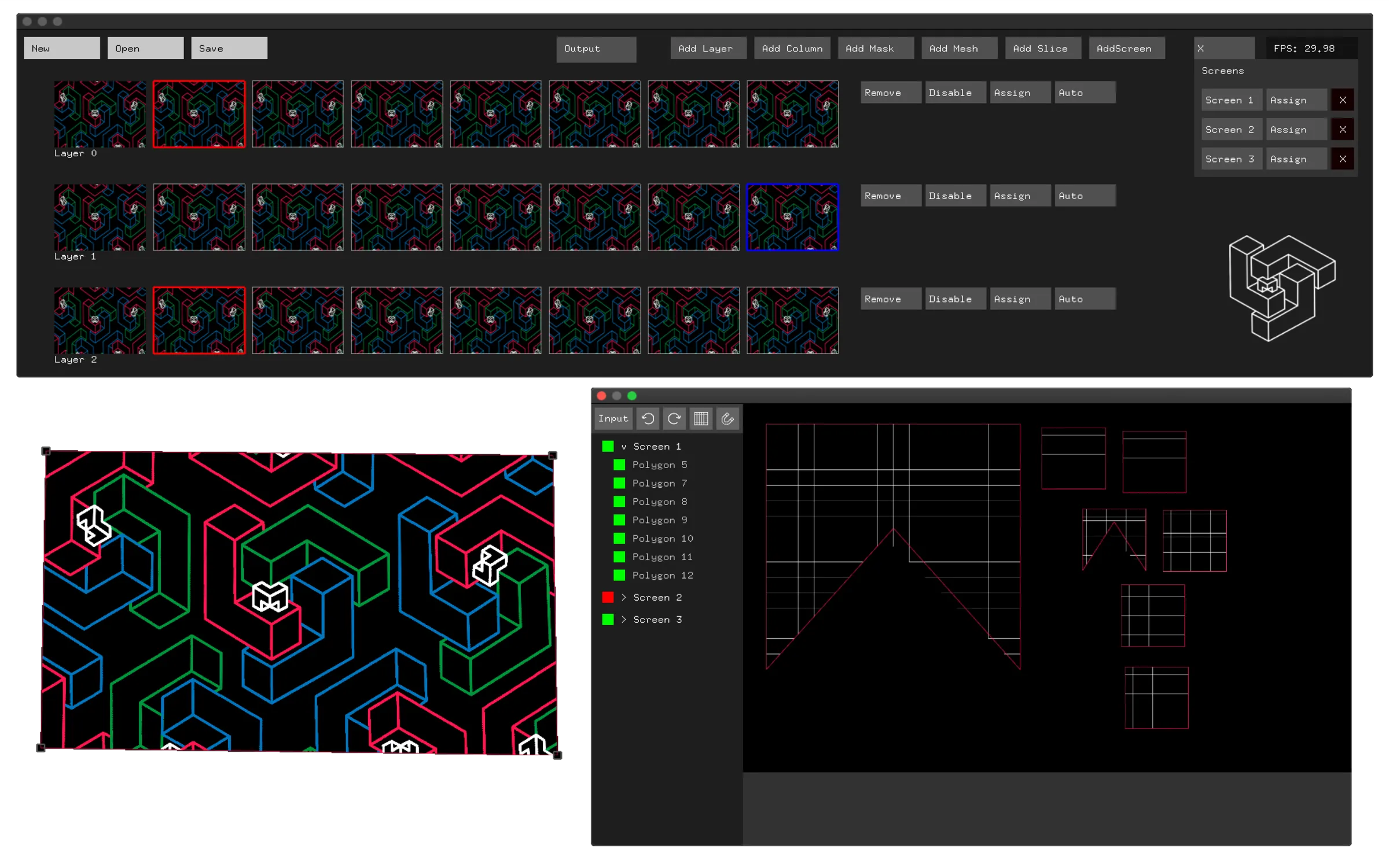This screenshot has height=868, width=1389.
Task: Click Add Slice
Action: click(1043, 49)
